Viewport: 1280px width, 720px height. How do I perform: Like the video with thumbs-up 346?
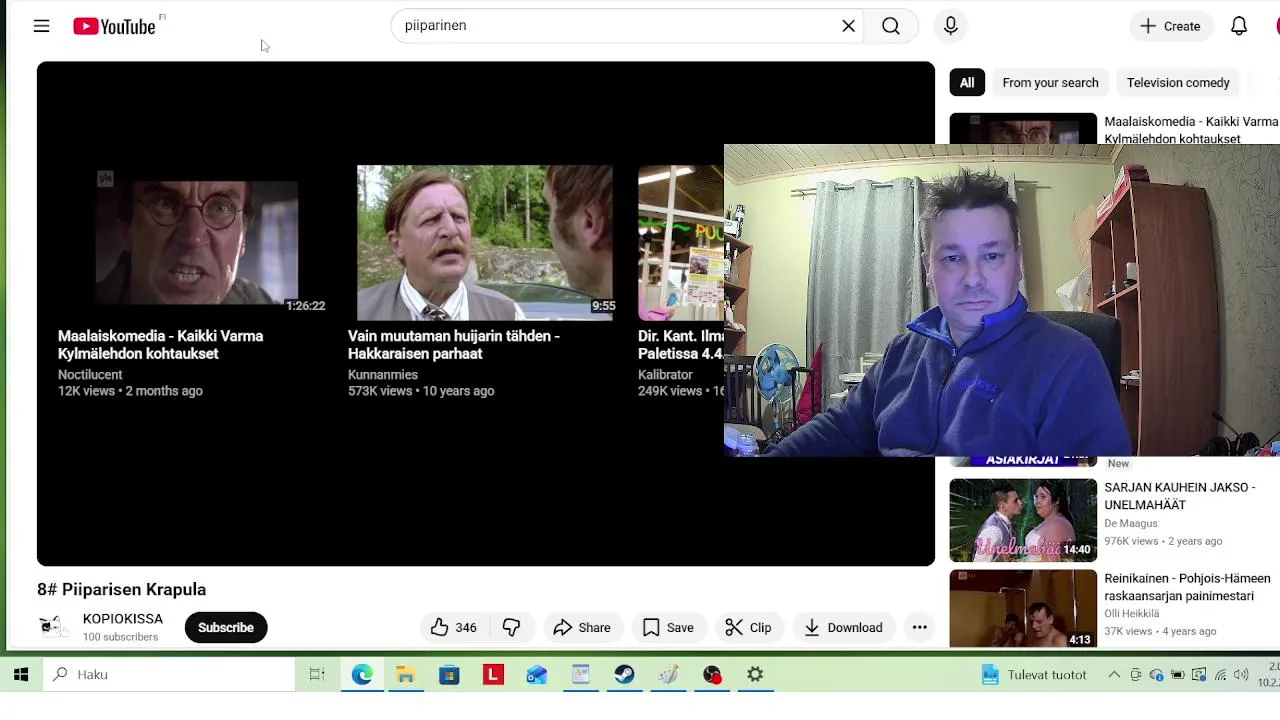[453, 627]
